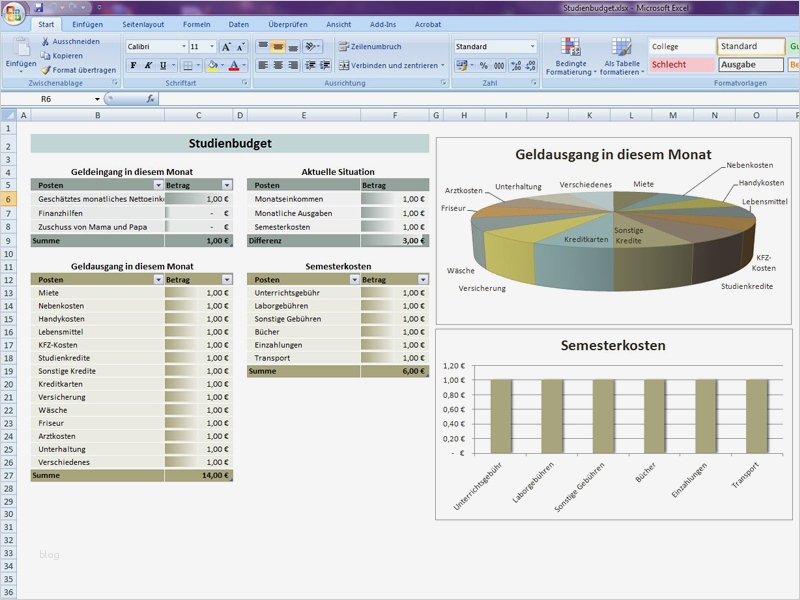Toggle bold formatting
This screenshot has width=800, height=600.
pos(133,66)
